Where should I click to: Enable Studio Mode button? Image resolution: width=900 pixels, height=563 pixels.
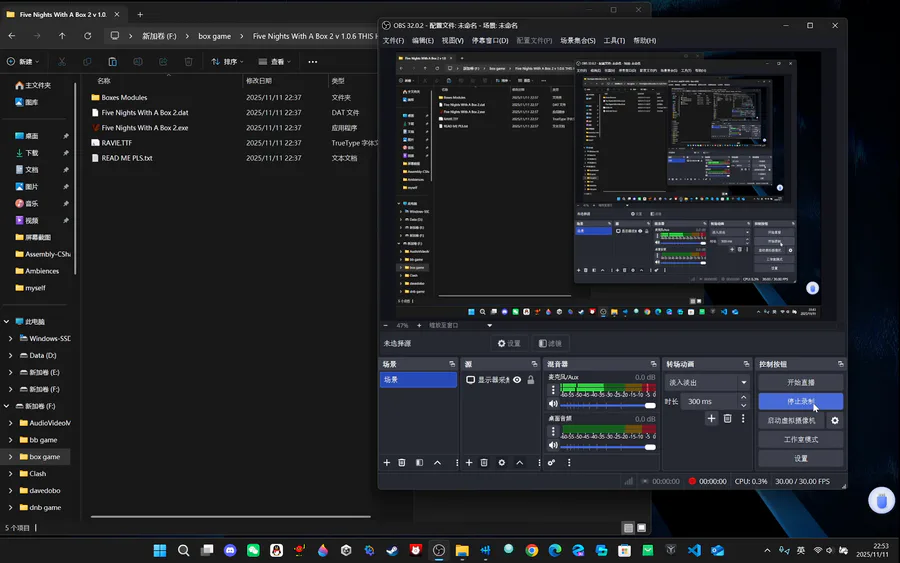coord(801,440)
